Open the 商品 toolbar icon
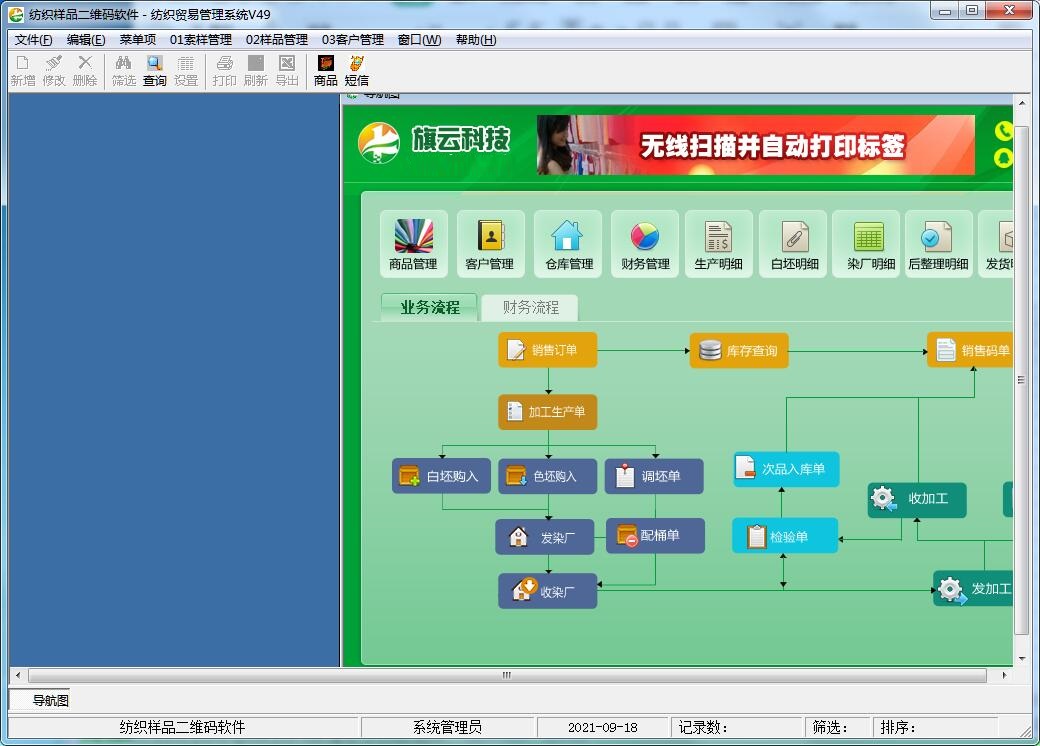Viewport: 1040px width, 746px height. 325,71
